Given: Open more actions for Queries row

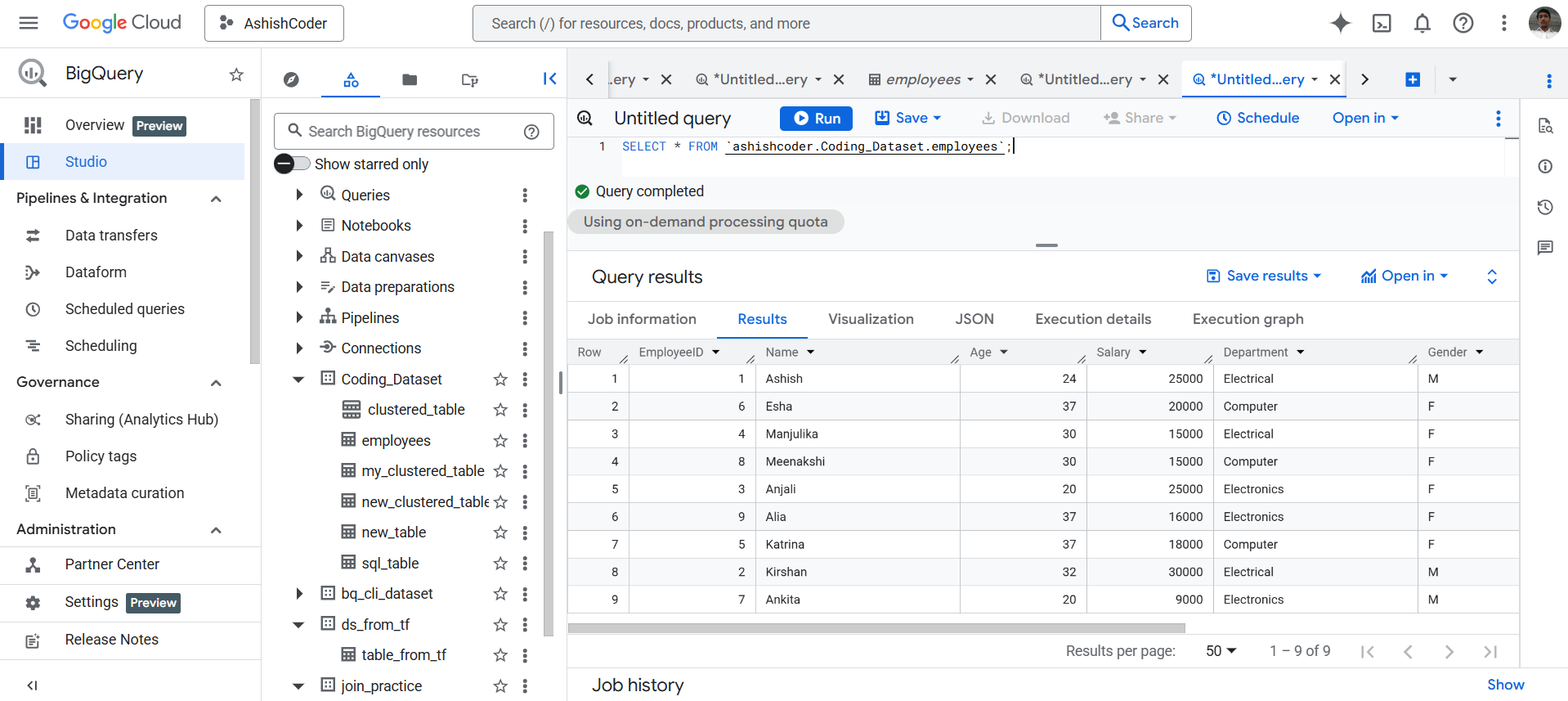Looking at the screenshot, I should pos(525,195).
